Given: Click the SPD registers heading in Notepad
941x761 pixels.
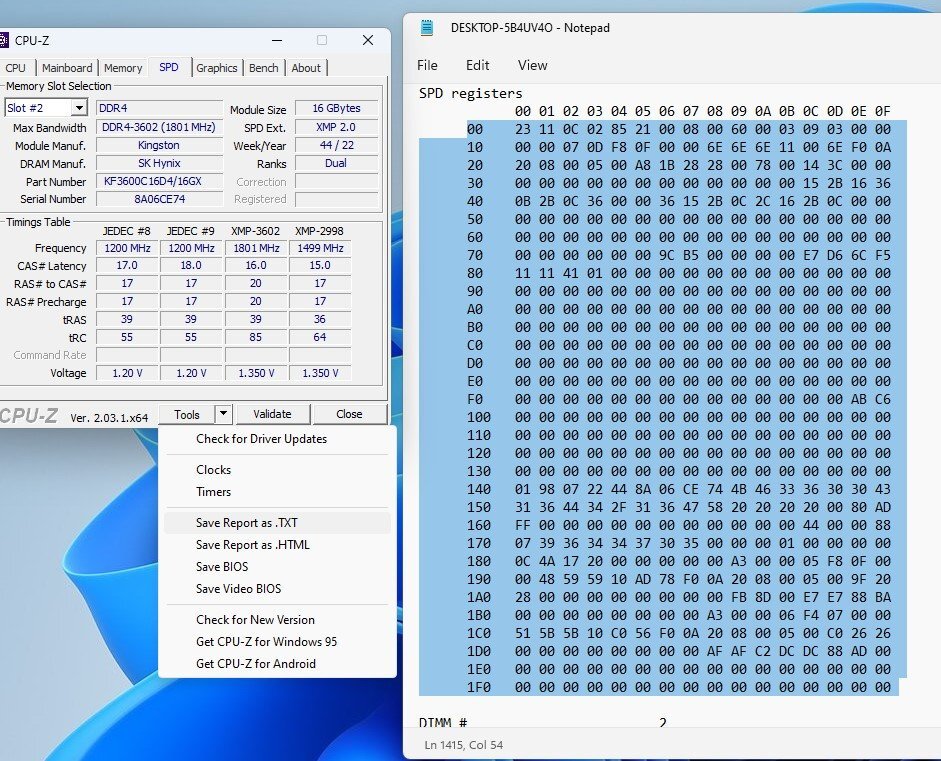Looking at the screenshot, I should [470, 93].
